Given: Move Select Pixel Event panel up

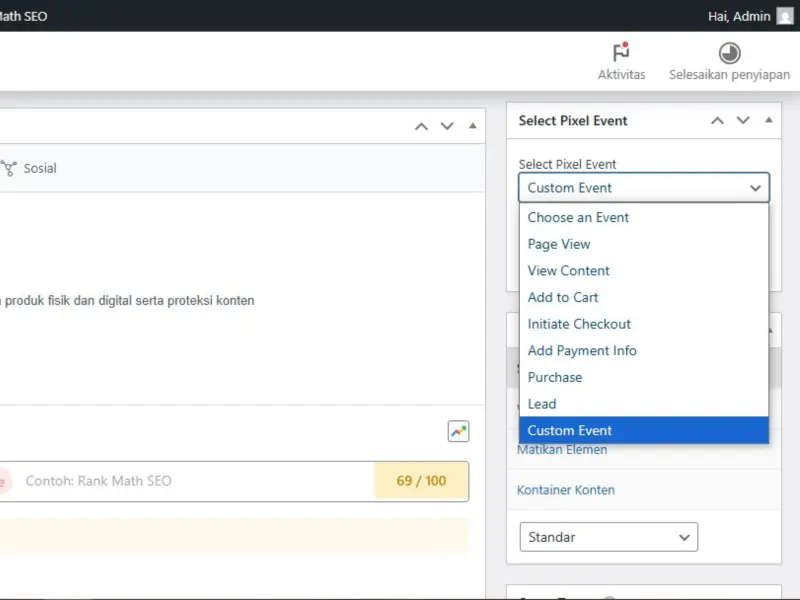Looking at the screenshot, I should [x=717, y=121].
